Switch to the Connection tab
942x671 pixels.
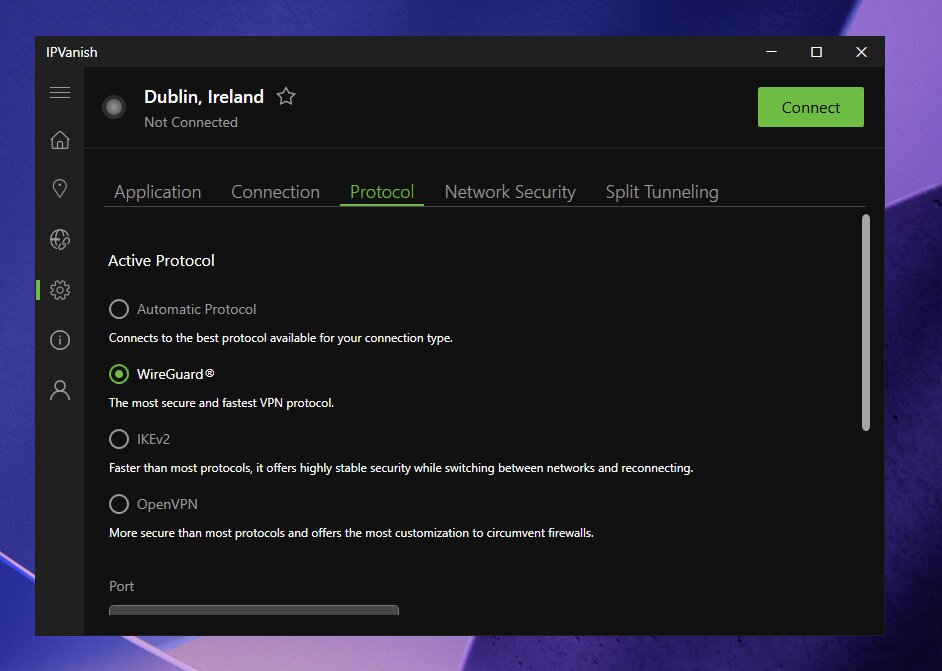pos(275,192)
